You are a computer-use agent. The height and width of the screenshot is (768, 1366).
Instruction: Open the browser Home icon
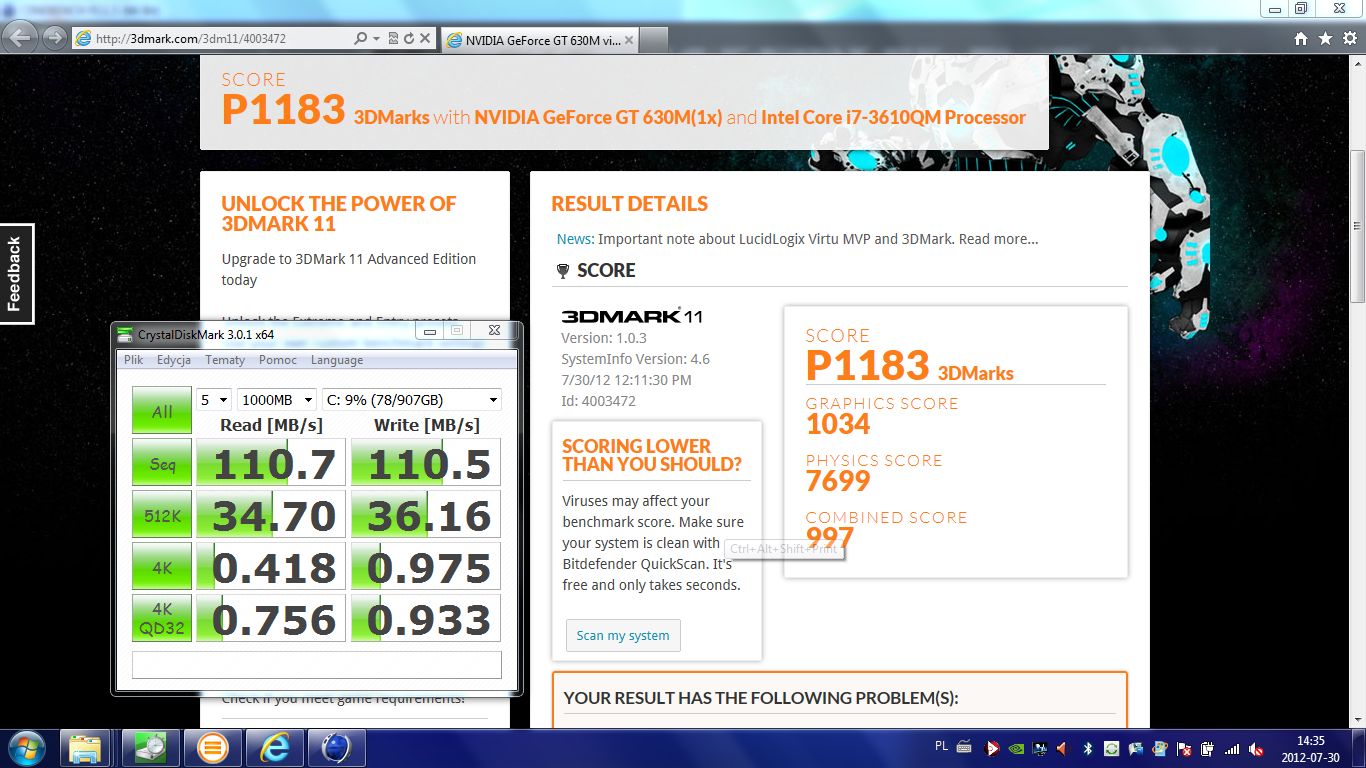[1300, 39]
